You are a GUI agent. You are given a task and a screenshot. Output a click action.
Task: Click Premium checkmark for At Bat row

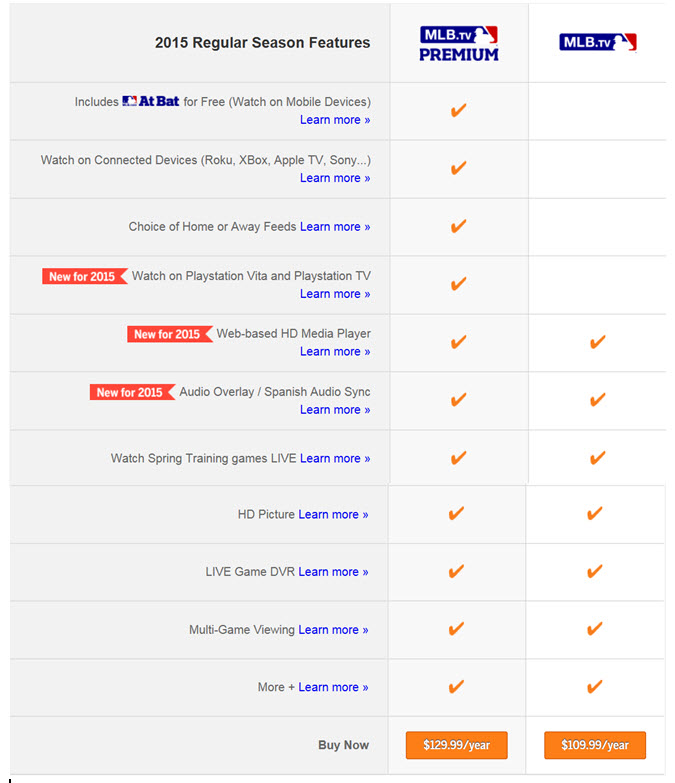(x=458, y=110)
